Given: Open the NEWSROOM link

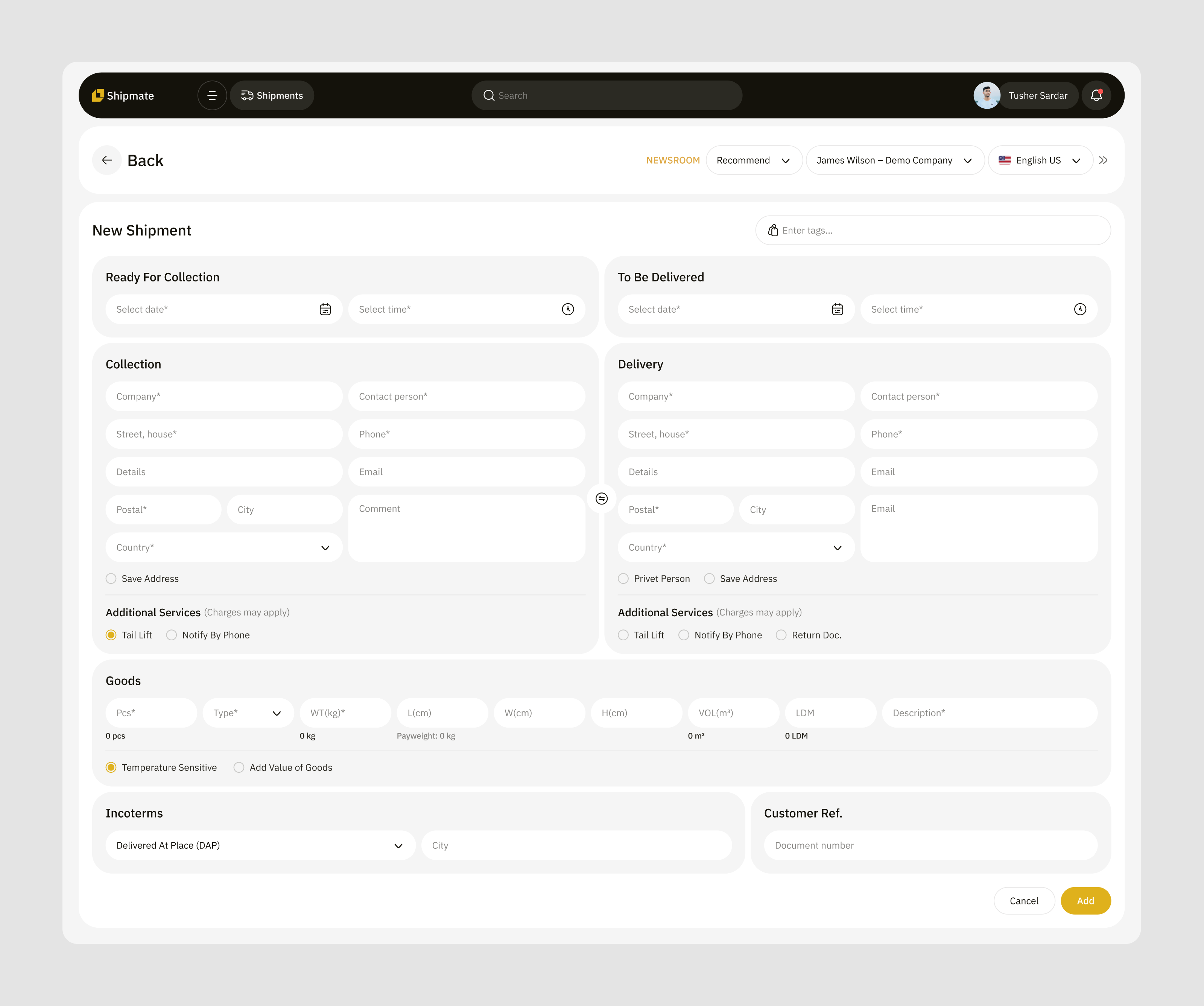Looking at the screenshot, I should (x=673, y=160).
